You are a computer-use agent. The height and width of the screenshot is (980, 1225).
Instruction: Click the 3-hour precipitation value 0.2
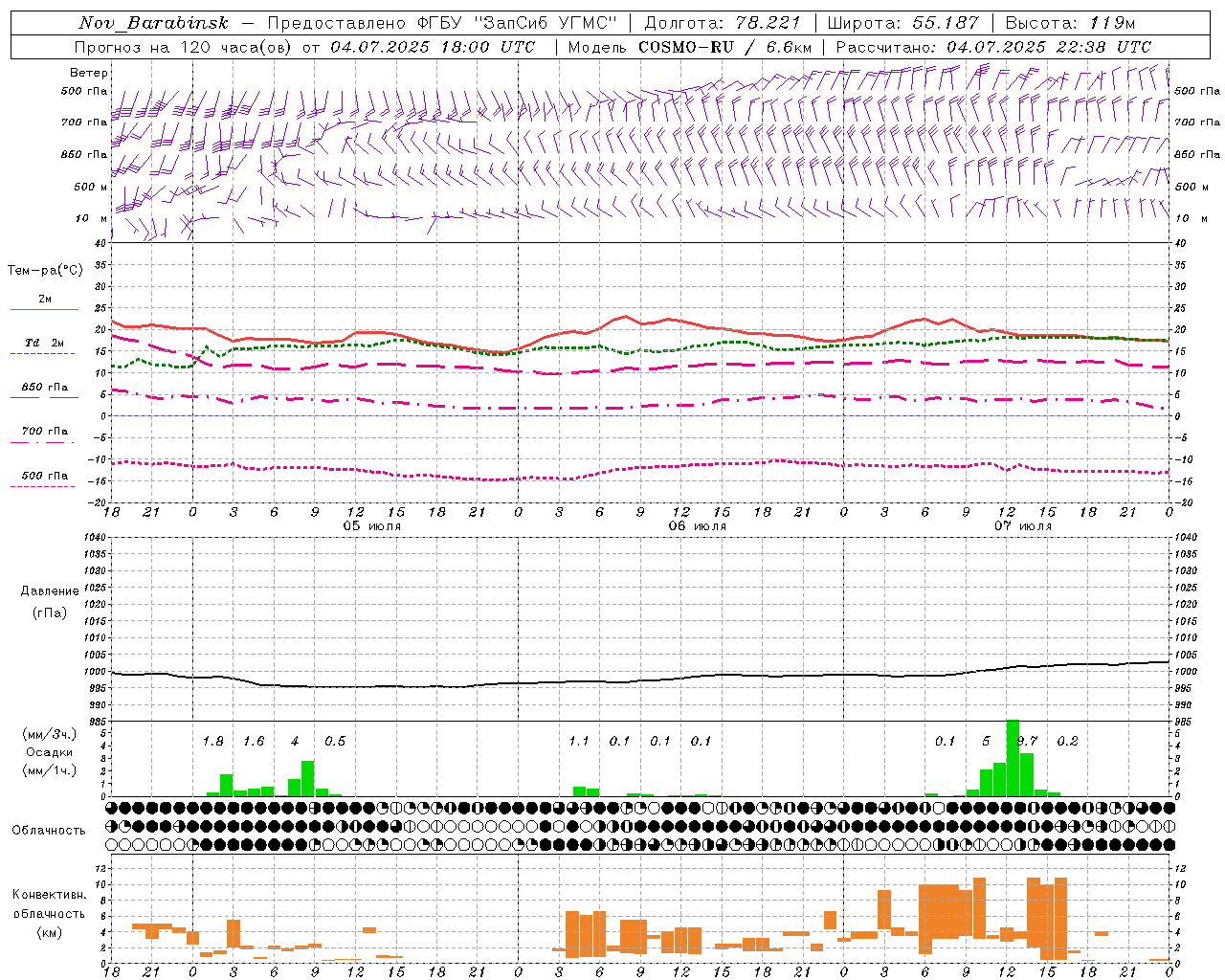(1067, 741)
